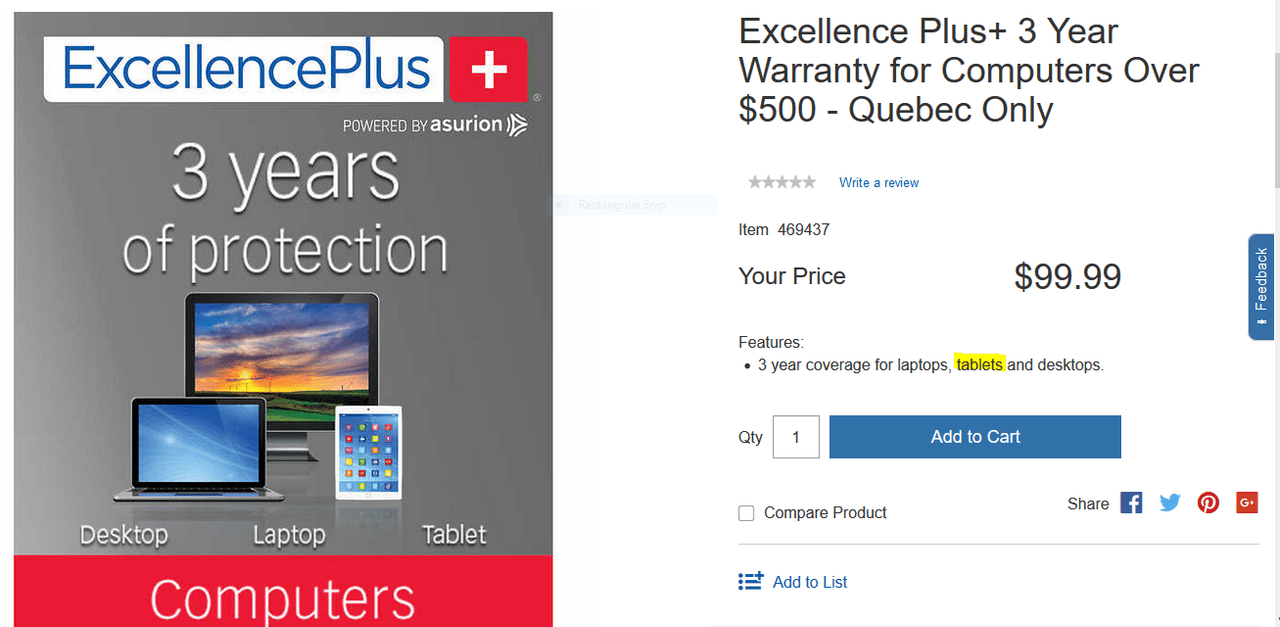Select the highlighted word tablets
The height and width of the screenshot is (627, 1280).
pos(979,364)
